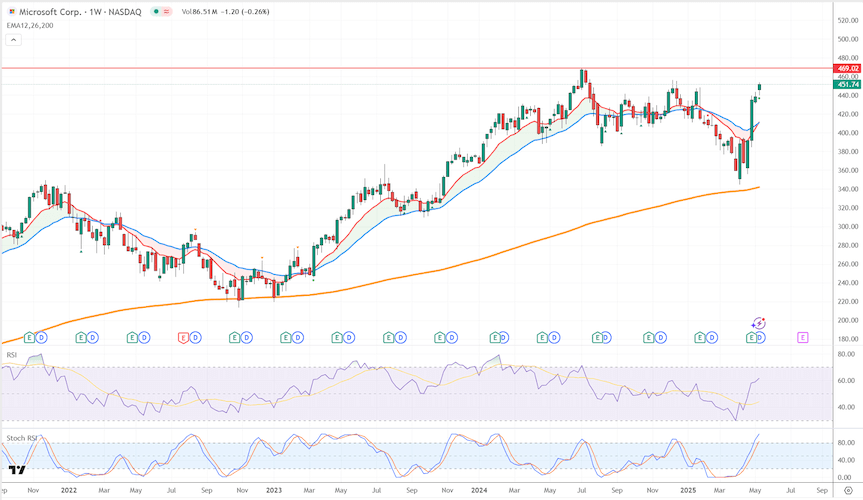Screen dimensions: 863x500
Task: Open the dividend D marker next to red E
Action: tap(195, 338)
